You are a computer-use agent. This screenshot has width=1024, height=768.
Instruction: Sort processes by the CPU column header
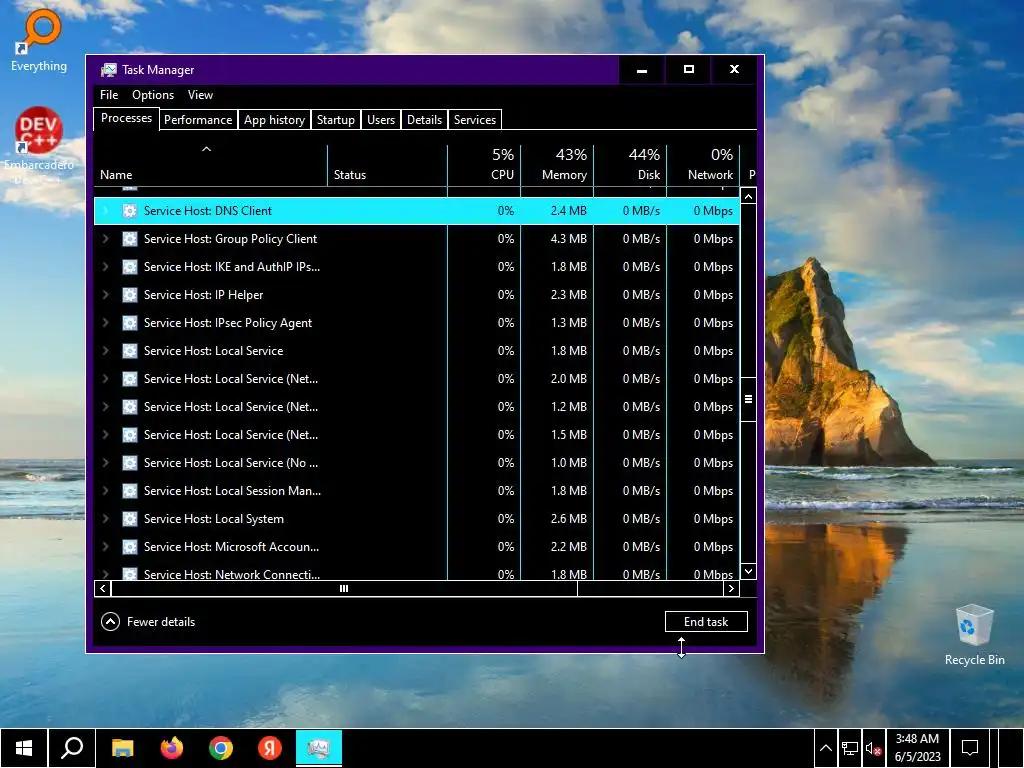click(484, 166)
